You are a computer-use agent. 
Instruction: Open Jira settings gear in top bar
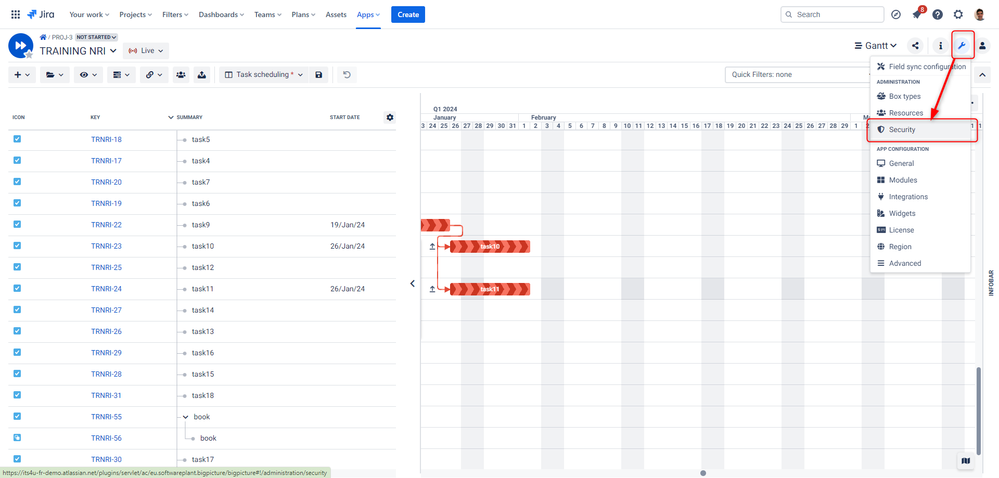click(958, 14)
